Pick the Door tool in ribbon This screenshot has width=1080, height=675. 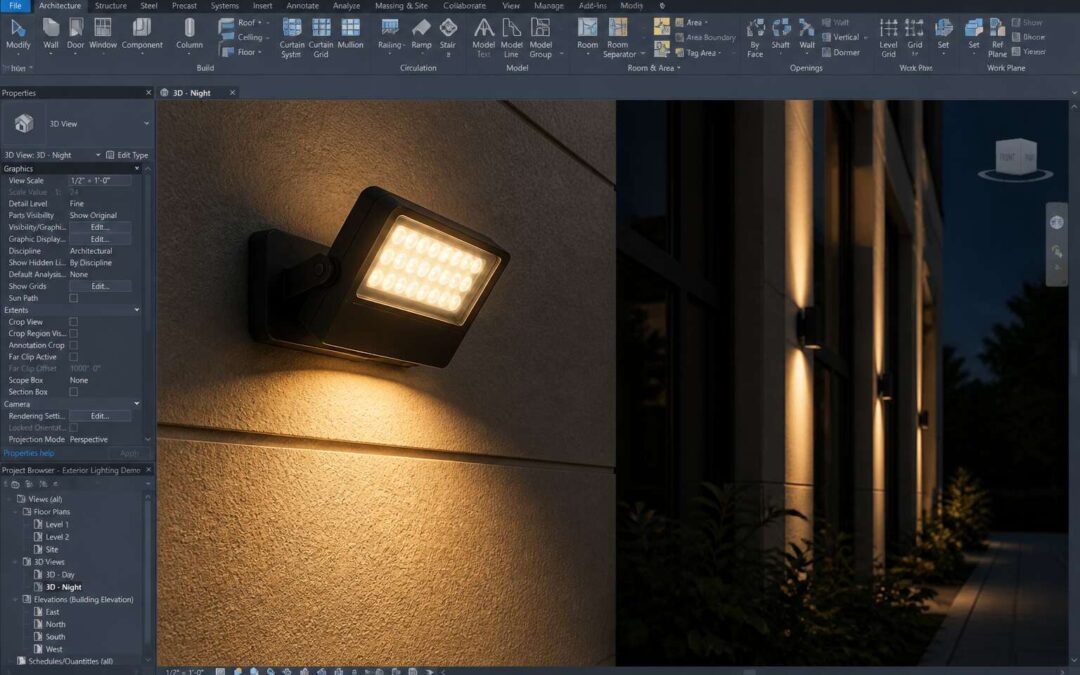click(x=76, y=34)
